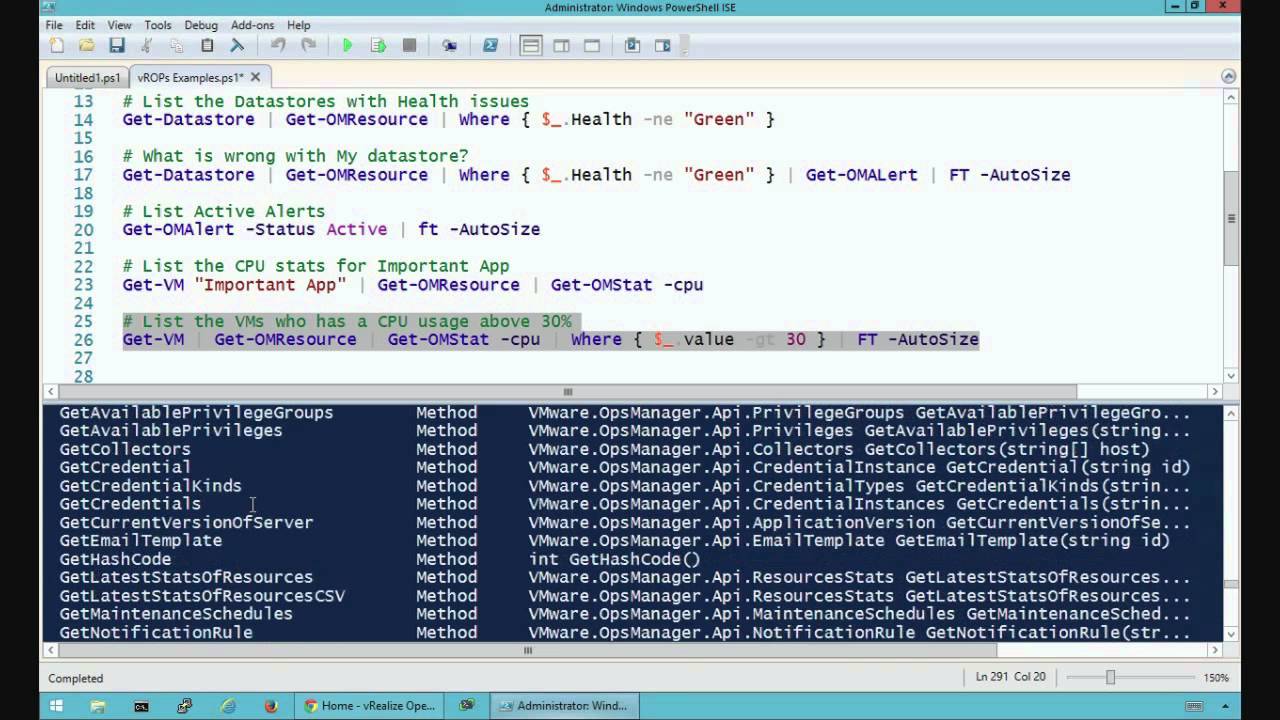The width and height of the screenshot is (1280, 720).
Task: Click GetEmailTemplate in console output
Action: click(140, 540)
